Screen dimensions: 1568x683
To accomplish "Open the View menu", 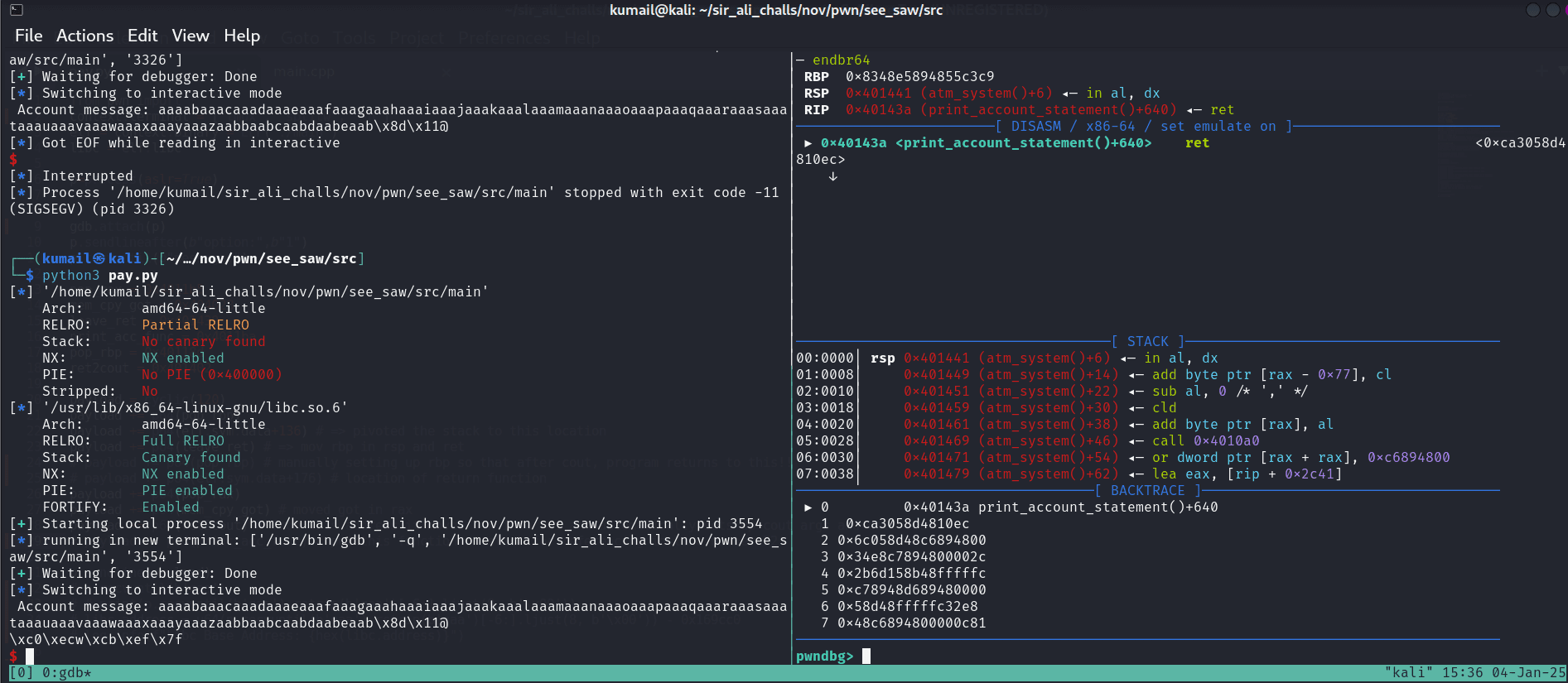I will (190, 36).
